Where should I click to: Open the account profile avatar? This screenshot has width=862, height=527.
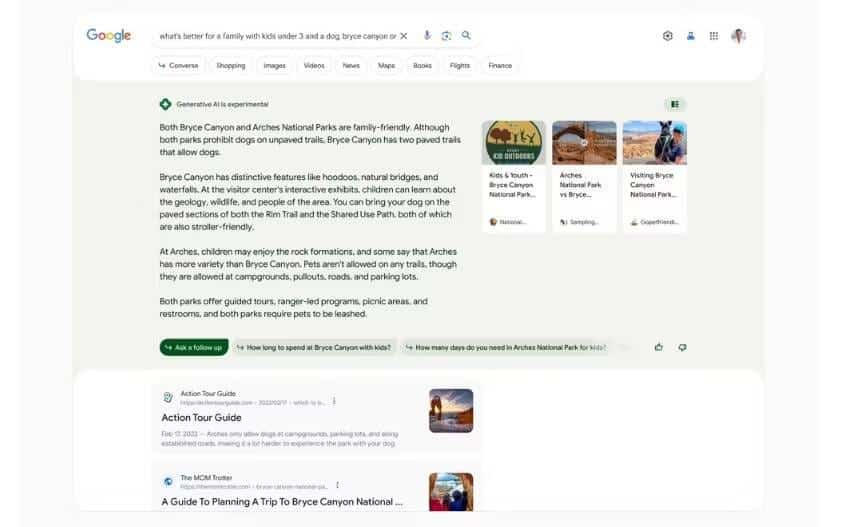tap(738, 36)
